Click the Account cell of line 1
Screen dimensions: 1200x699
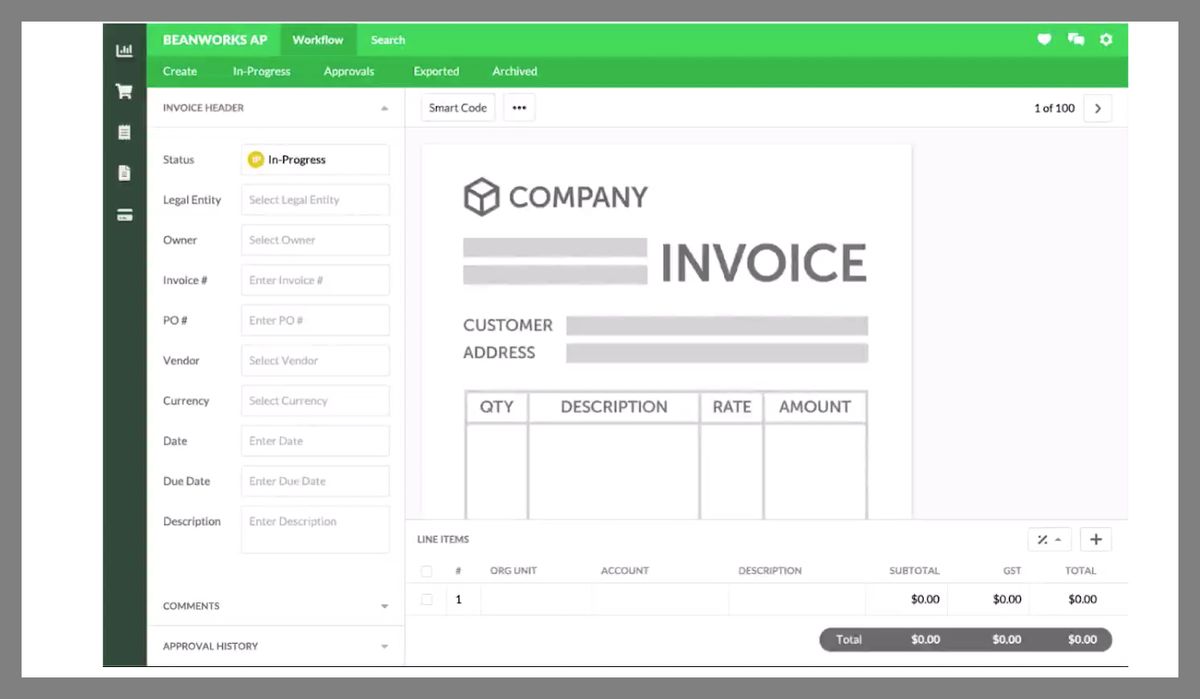[660, 600]
